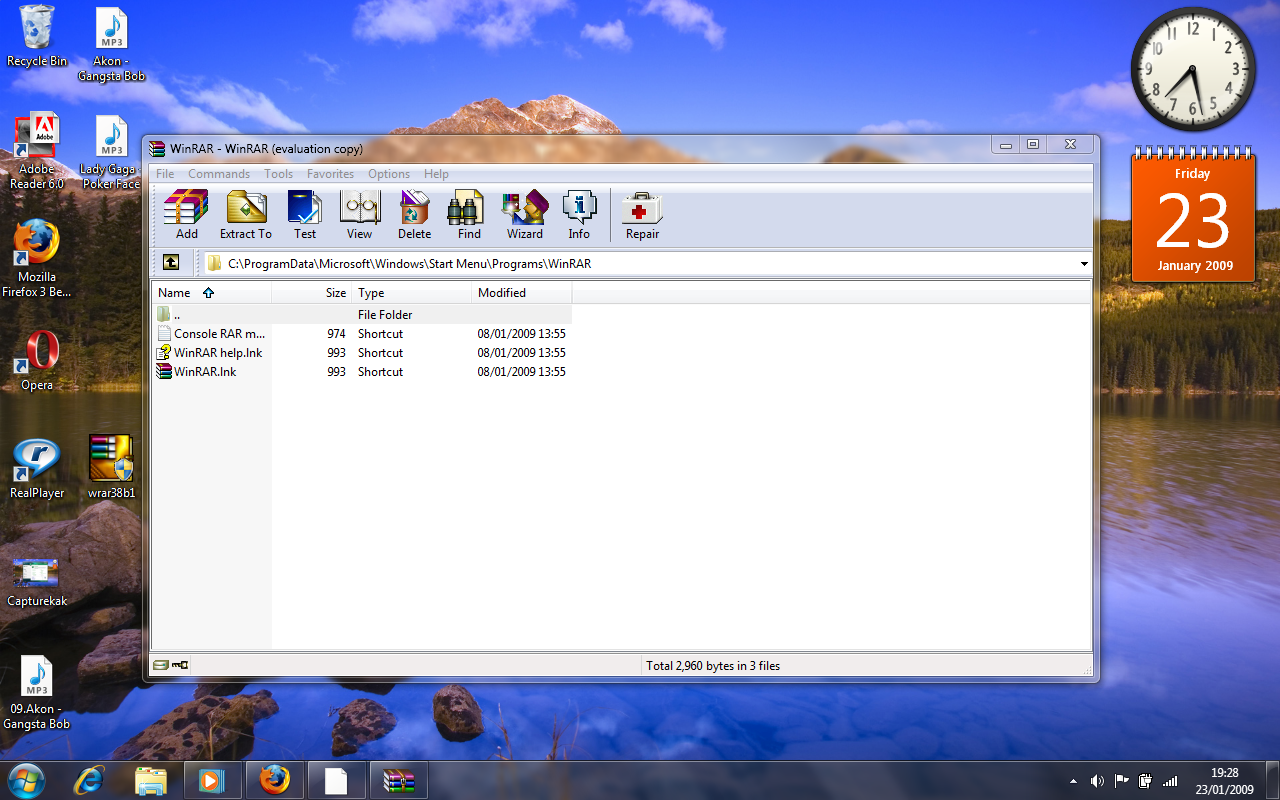Viewport: 1280px width, 800px height.
Task: Open the View file tool
Action: [x=359, y=215]
